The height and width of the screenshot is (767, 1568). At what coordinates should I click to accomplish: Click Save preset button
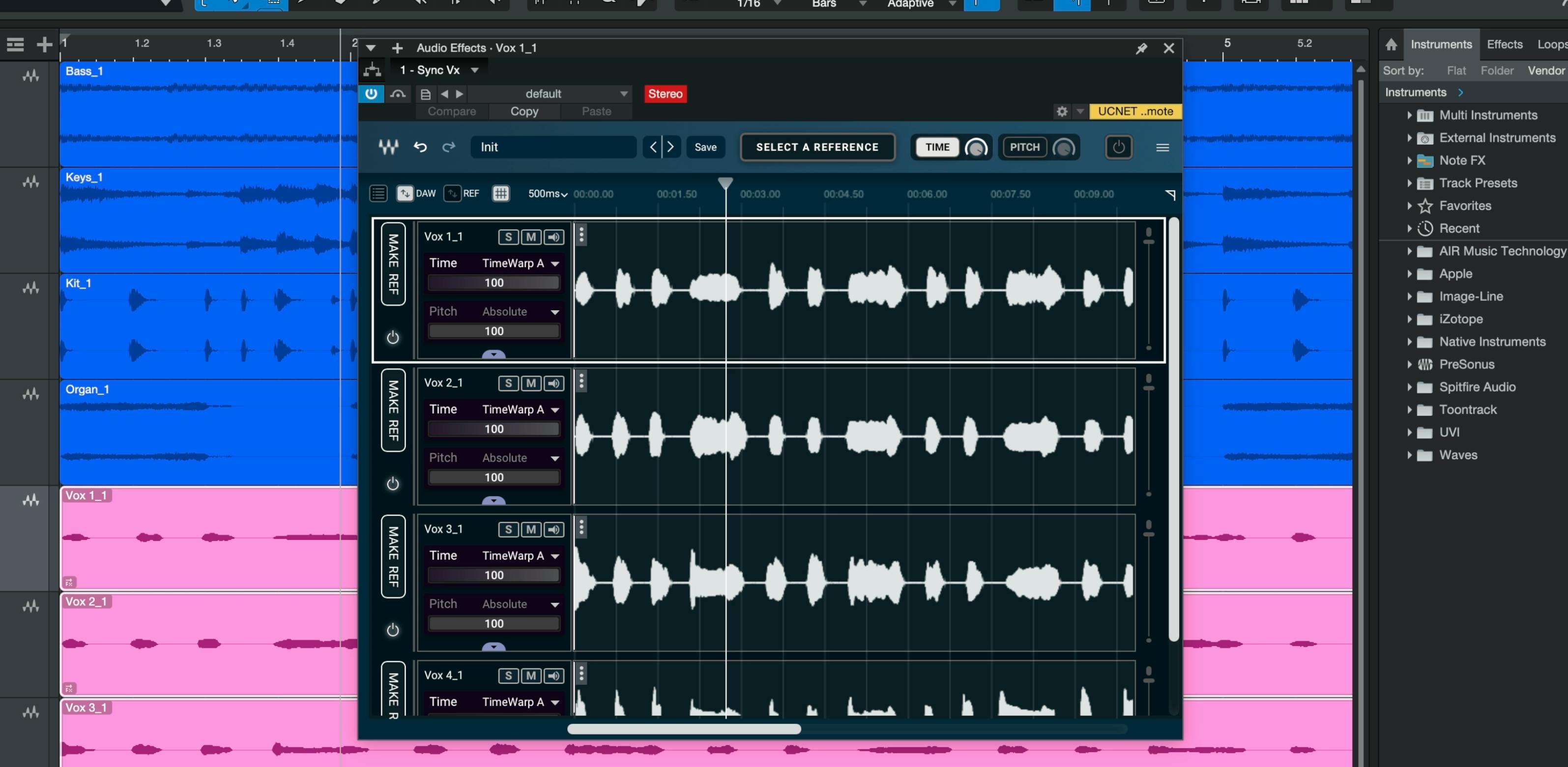(705, 147)
